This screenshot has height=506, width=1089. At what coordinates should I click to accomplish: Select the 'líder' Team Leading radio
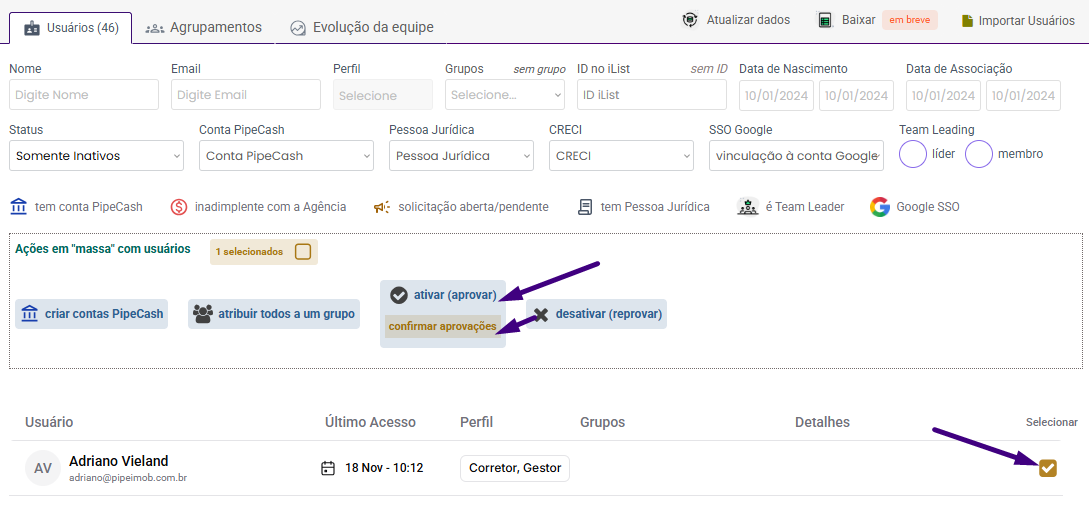tap(914, 154)
